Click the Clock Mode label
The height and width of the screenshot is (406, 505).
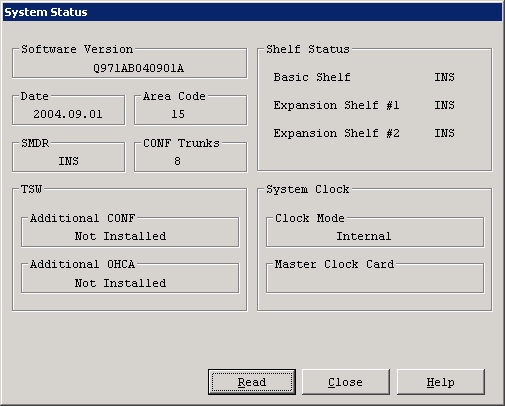click(x=310, y=218)
